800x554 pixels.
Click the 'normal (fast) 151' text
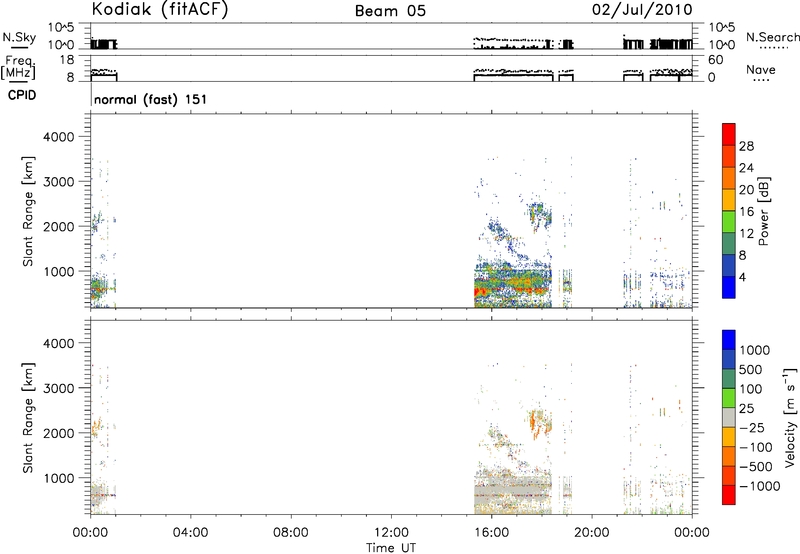pyautogui.click(x=151, y=99)
